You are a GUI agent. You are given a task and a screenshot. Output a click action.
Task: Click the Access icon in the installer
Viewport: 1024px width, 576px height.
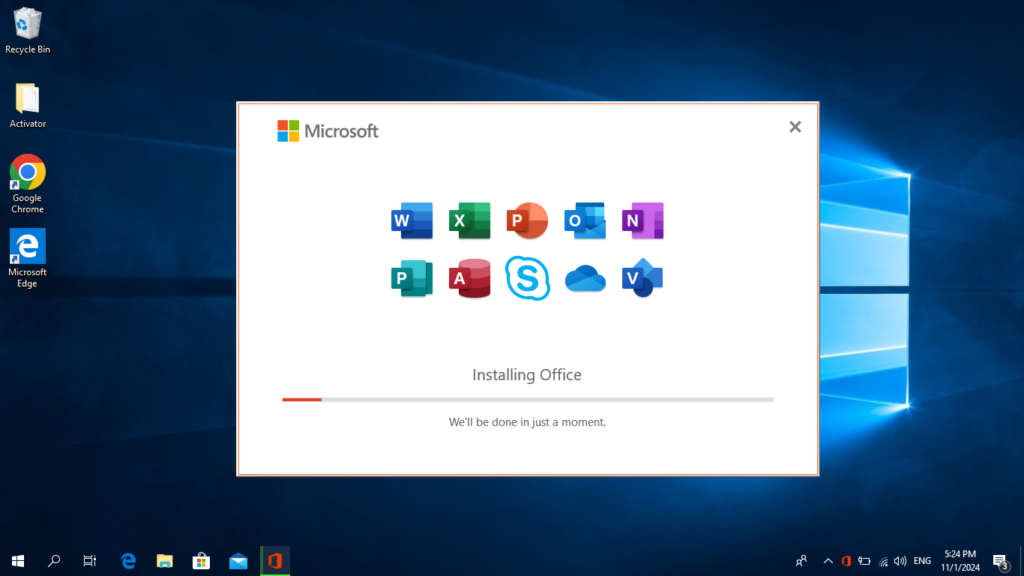[470, 279]
